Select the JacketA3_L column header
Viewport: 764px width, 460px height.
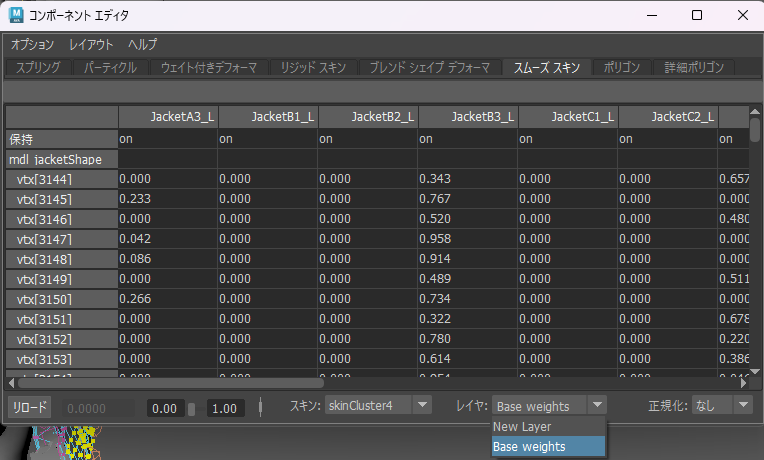click(x=168, y=117)
